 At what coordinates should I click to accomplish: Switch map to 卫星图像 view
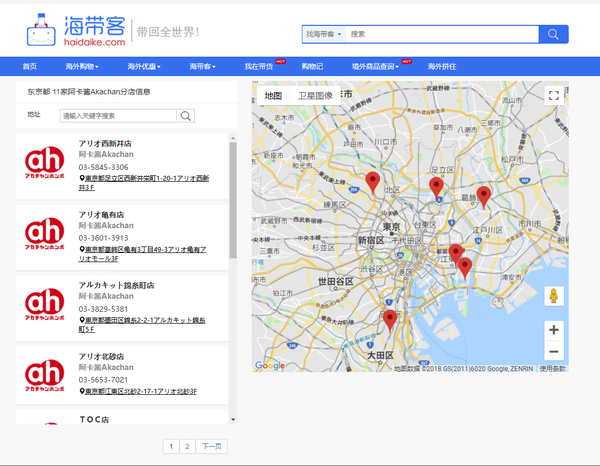[x=315, y=96]
